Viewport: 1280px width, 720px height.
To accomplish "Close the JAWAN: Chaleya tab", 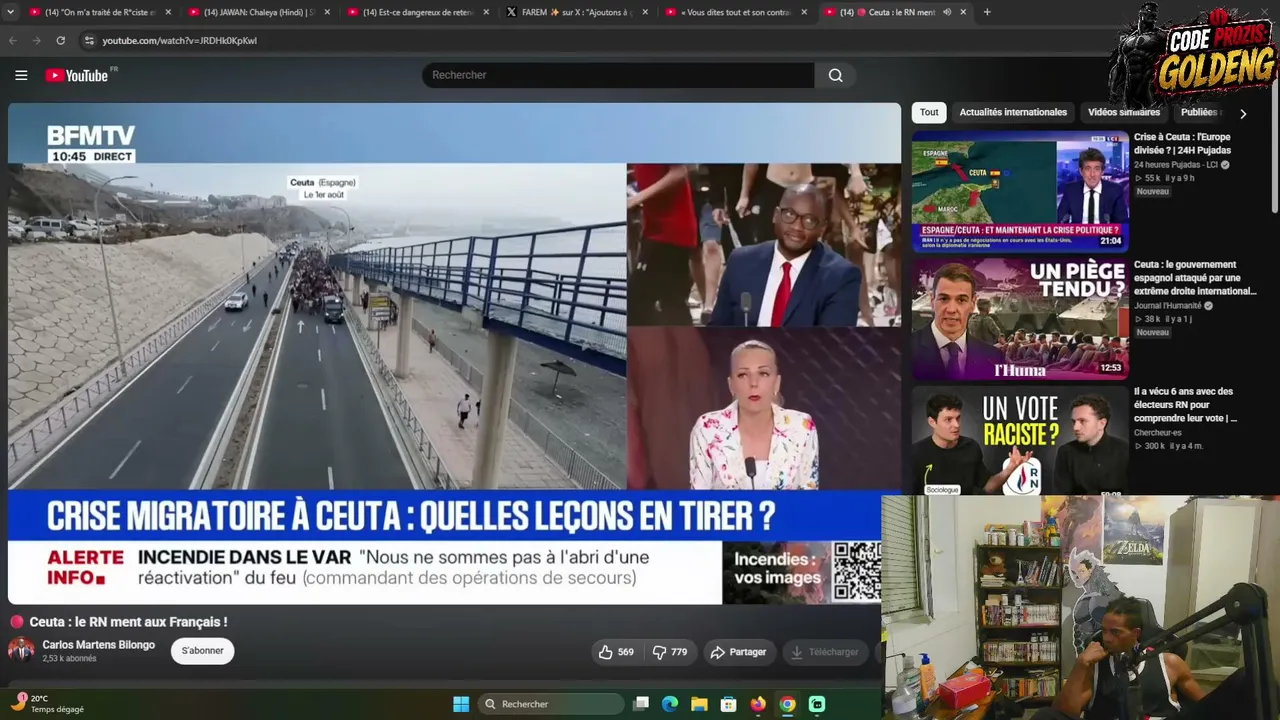I will [327, 12].
